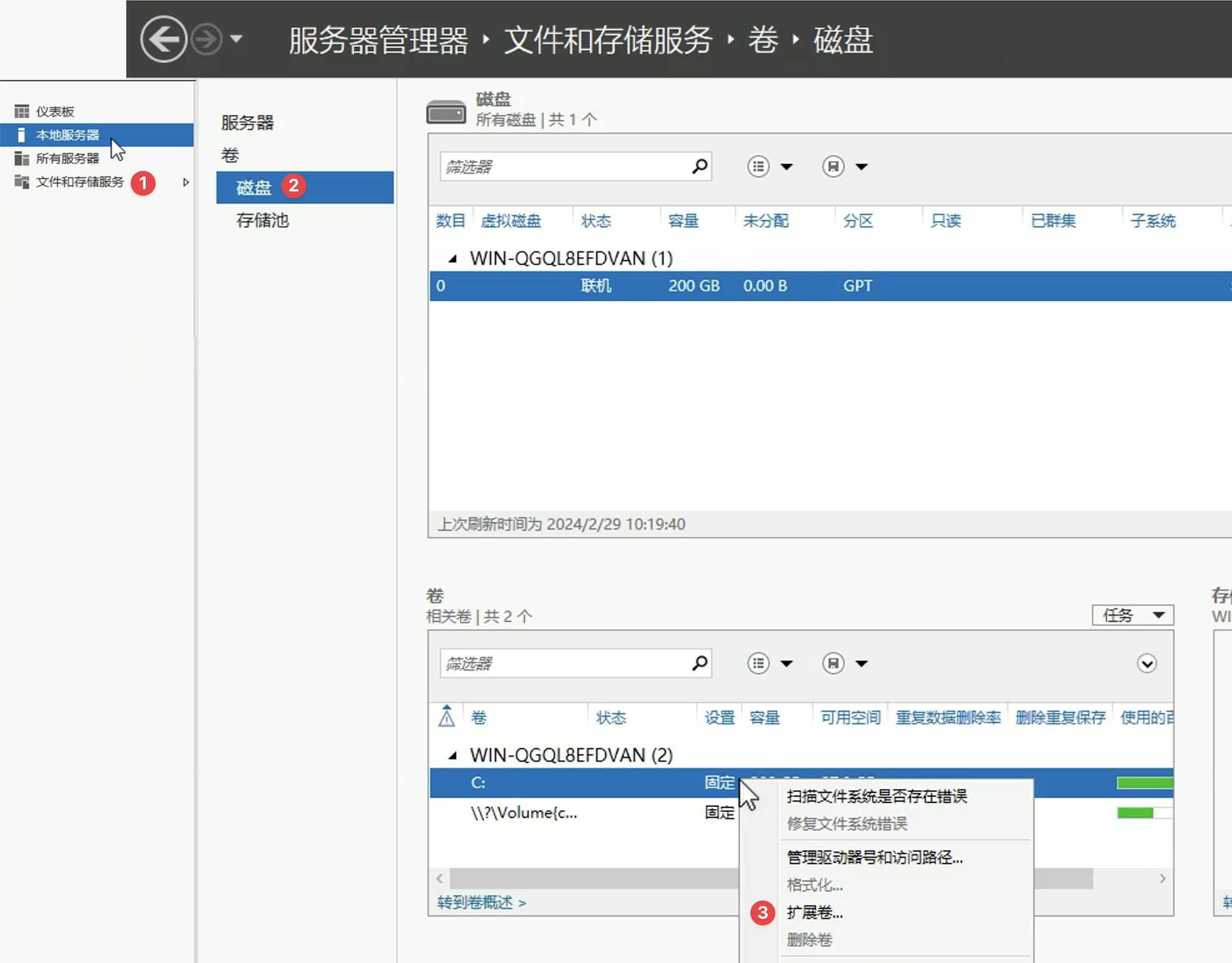This screenshot has height=963, width=1232.
Task: Go back with the back arrow button
Action: tap(164, 39)
